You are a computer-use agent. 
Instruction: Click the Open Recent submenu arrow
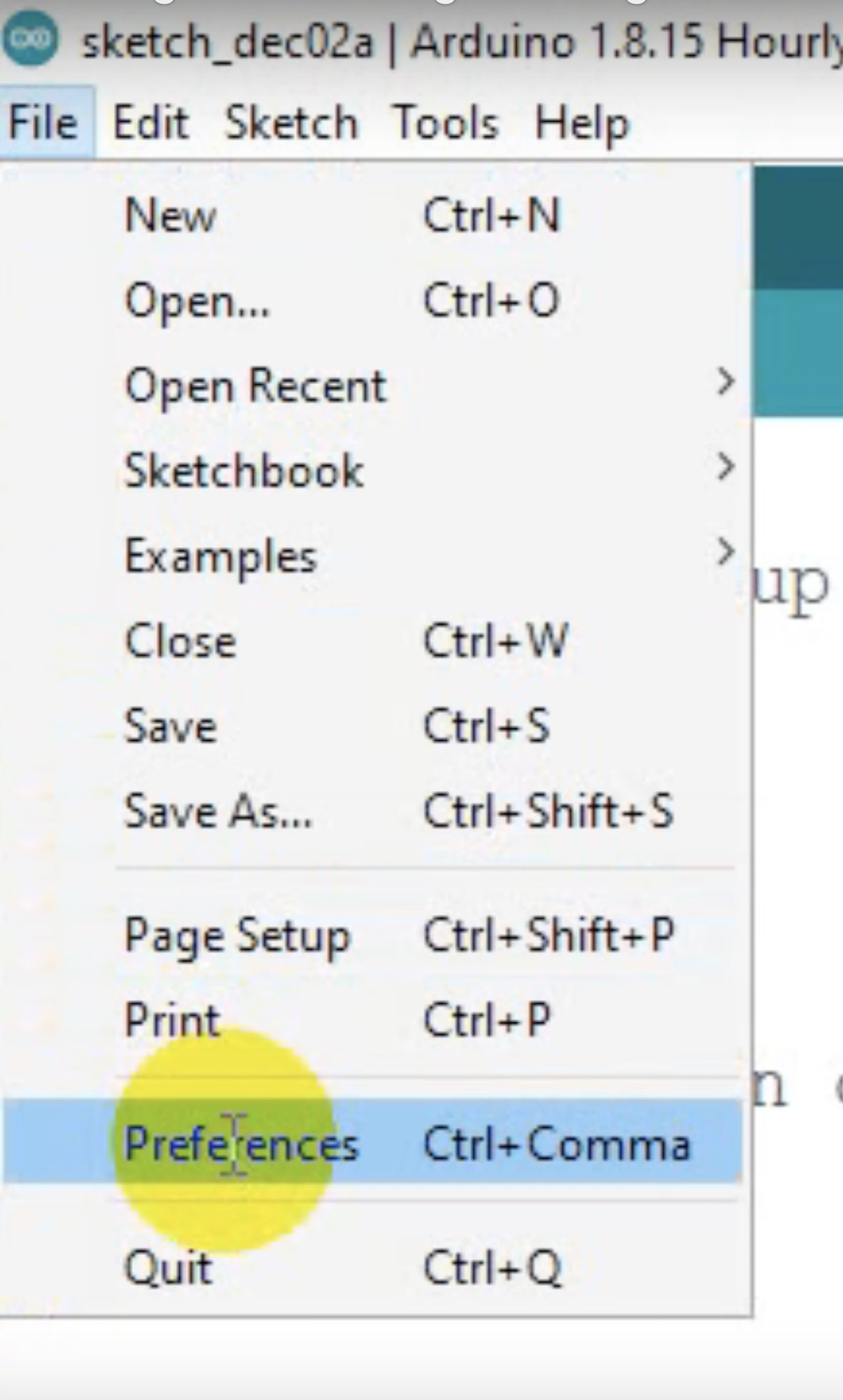pos(725,382)
